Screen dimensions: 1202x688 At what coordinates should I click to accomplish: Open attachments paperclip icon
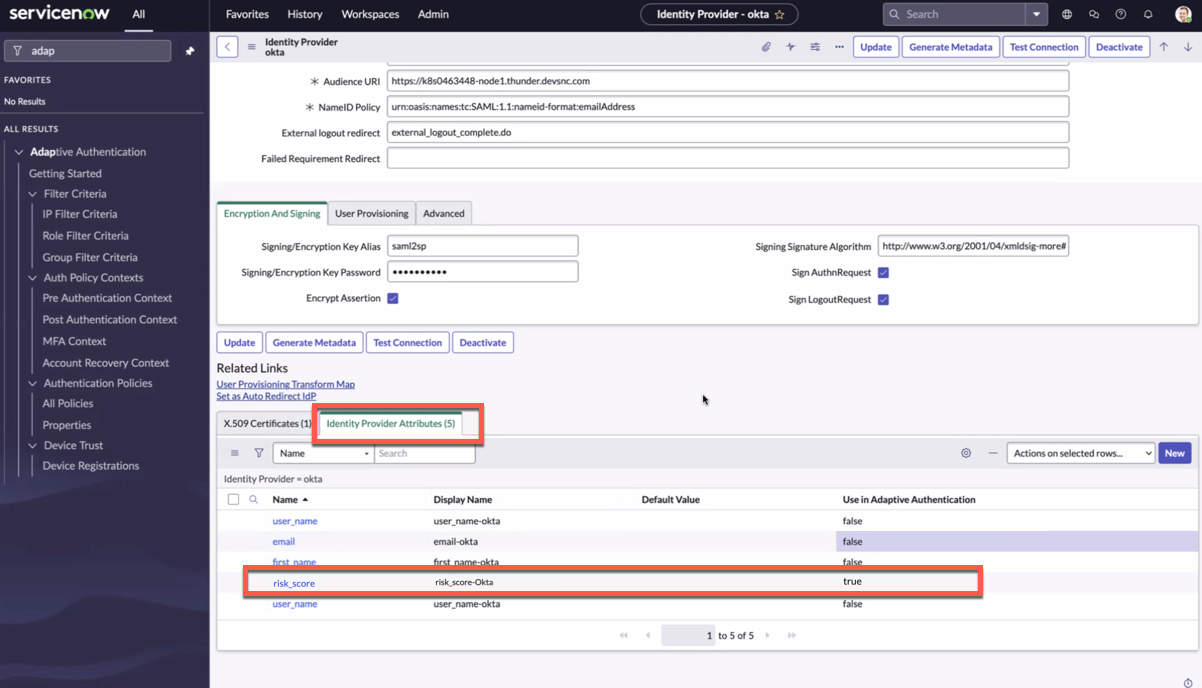[x=766, y=47]
